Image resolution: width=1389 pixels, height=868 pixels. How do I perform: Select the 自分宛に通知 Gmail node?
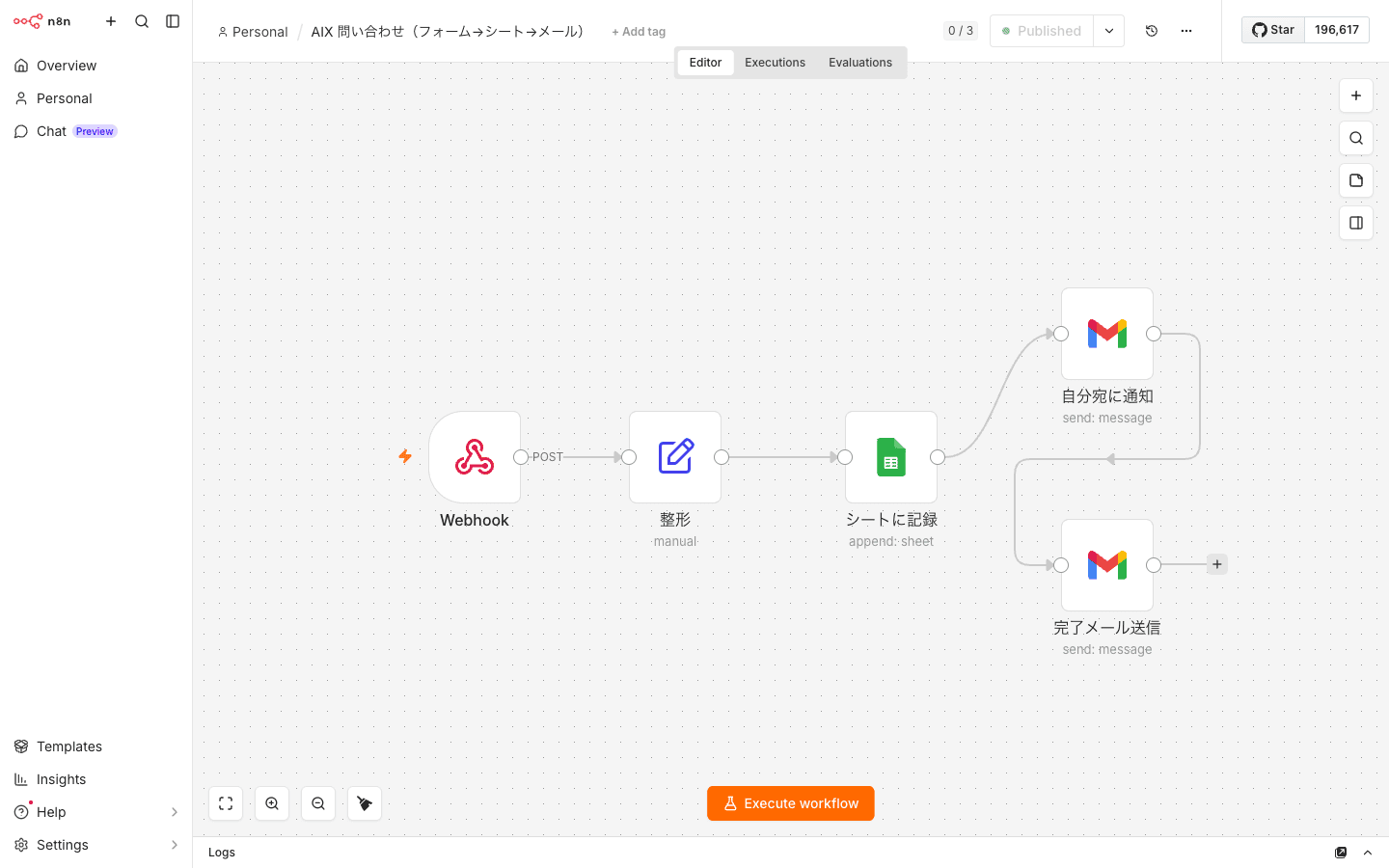(1107, 334)
